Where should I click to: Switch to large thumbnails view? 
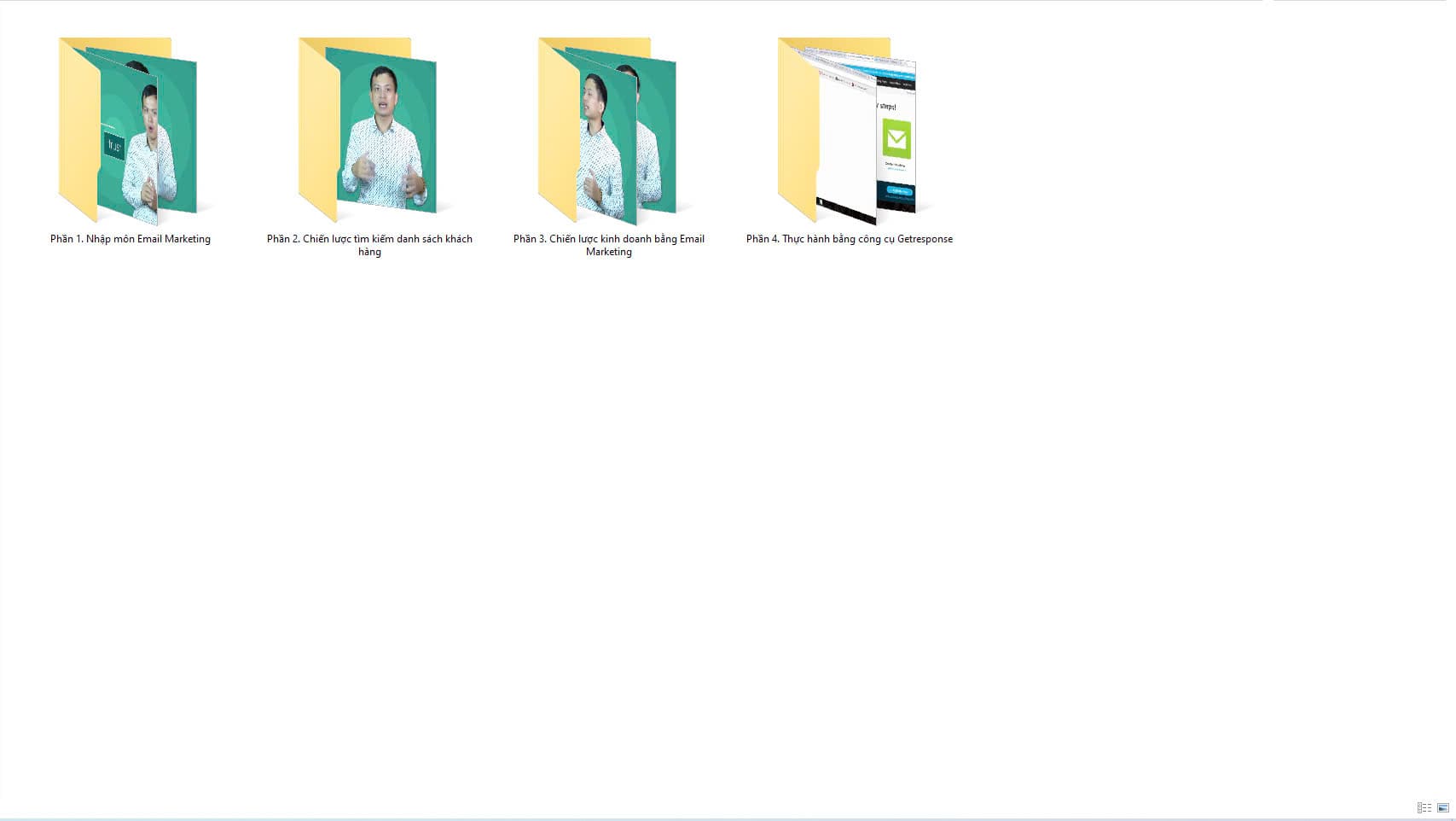pyautogui.click(x=1443, y=807)
